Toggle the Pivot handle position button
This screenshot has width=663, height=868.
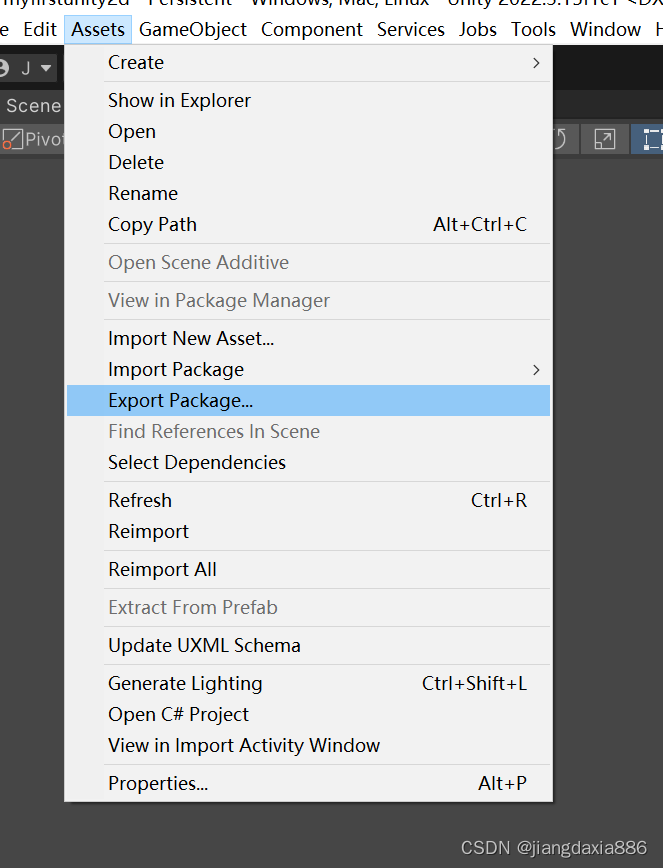pos(32,139)
